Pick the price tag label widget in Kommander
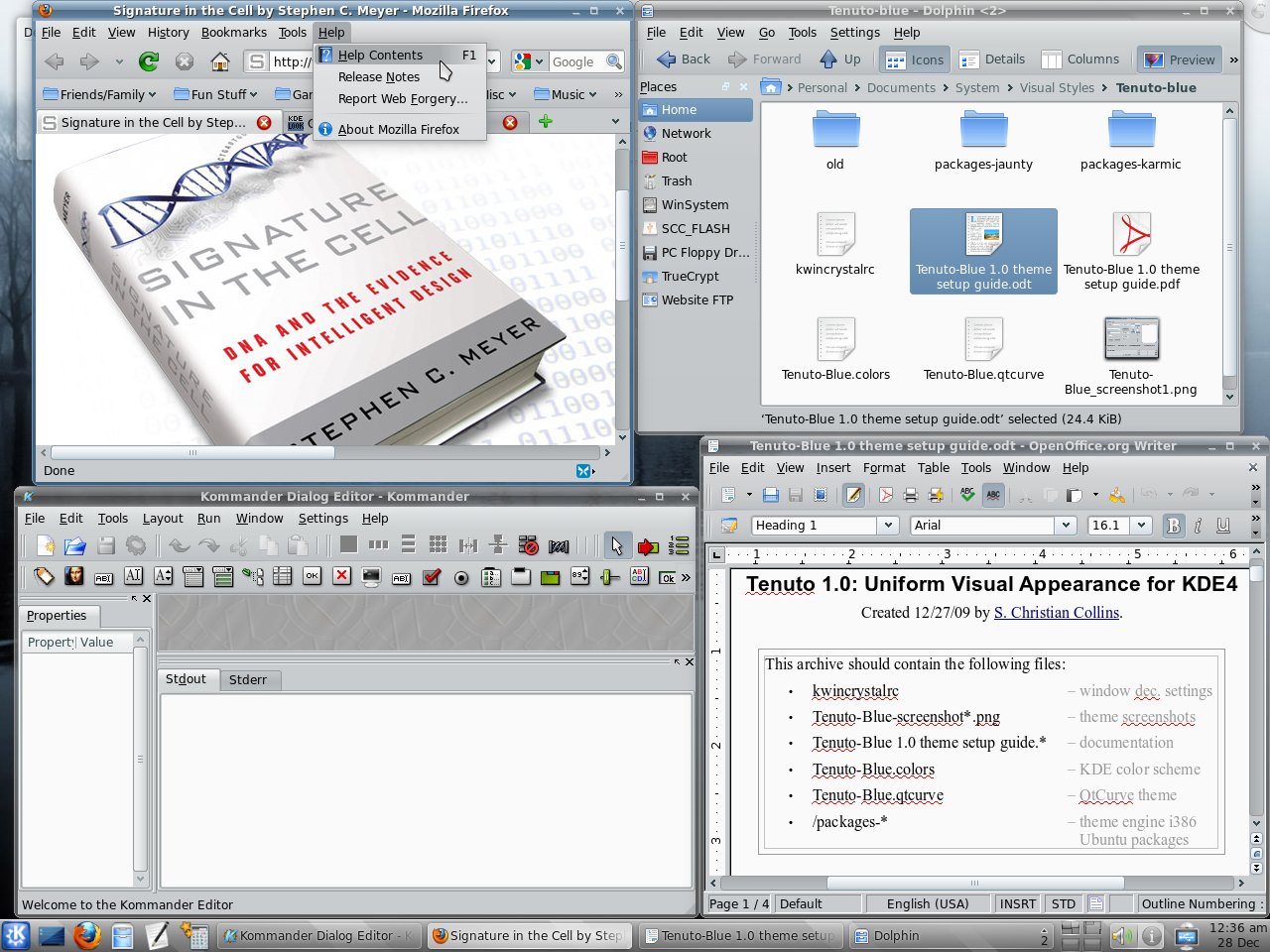The width and height of the screenshot is (1270, 952). pyautogui.click(x=44, y=576)
